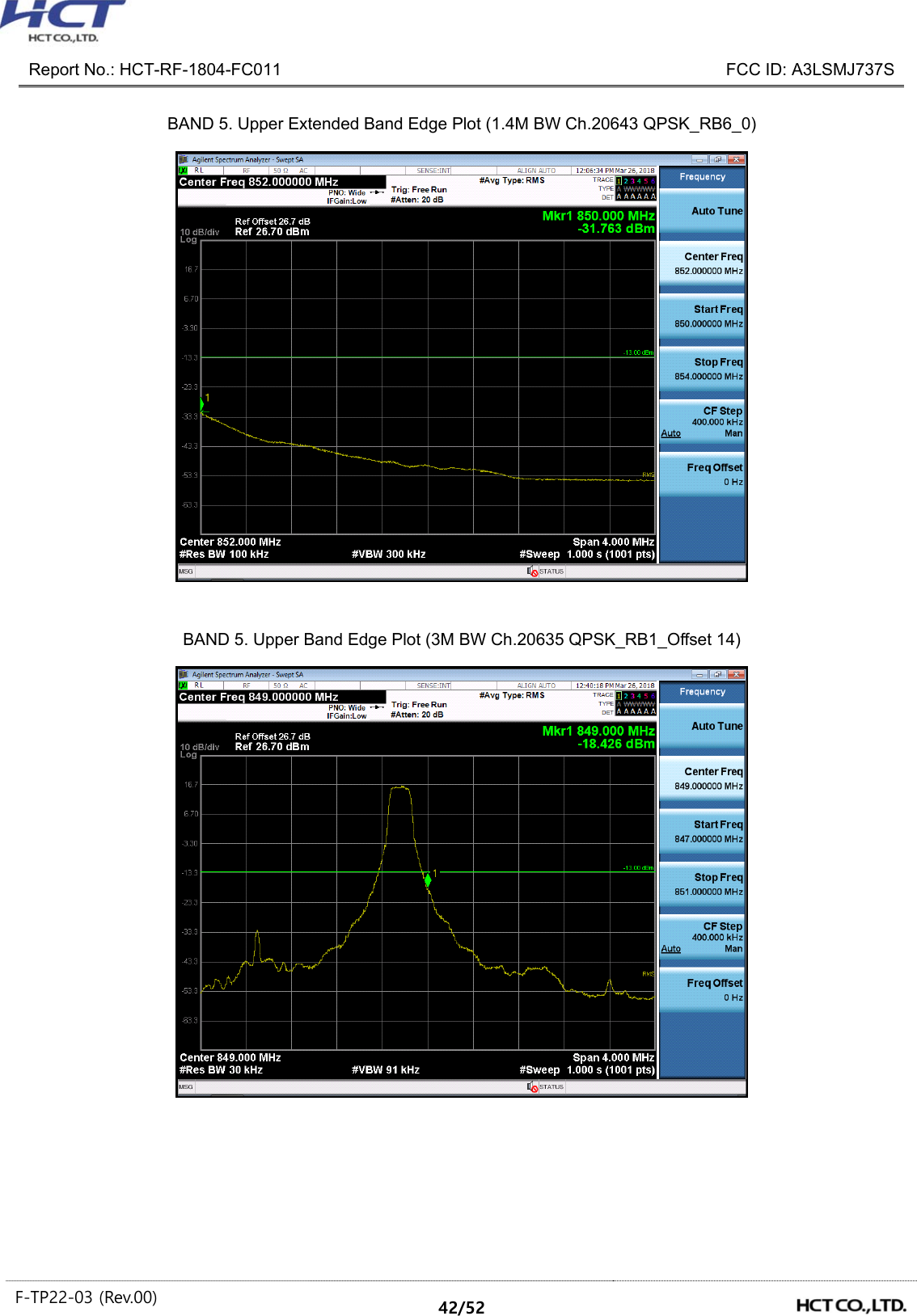Click trace 1 indicator in lower analyzer
Screen dimensions: 917x1316
(619, 696)
